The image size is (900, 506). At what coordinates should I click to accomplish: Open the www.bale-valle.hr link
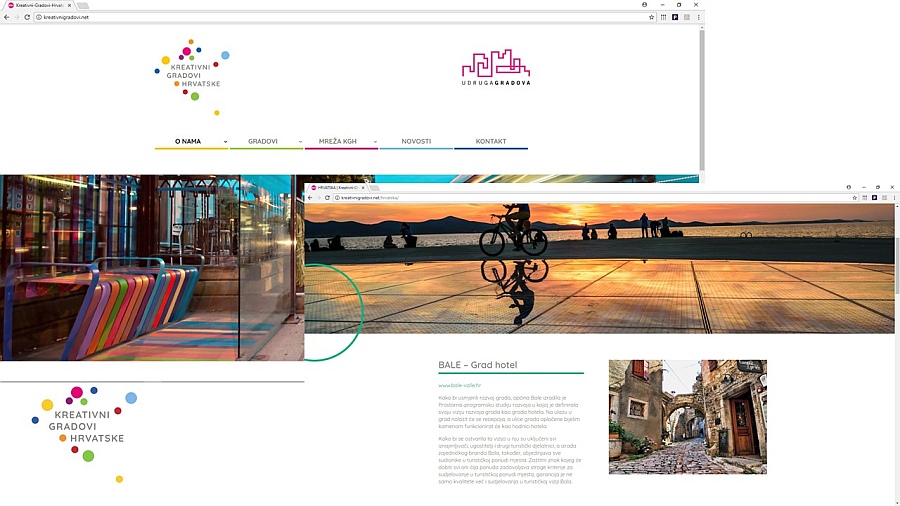tap(460, 385)
